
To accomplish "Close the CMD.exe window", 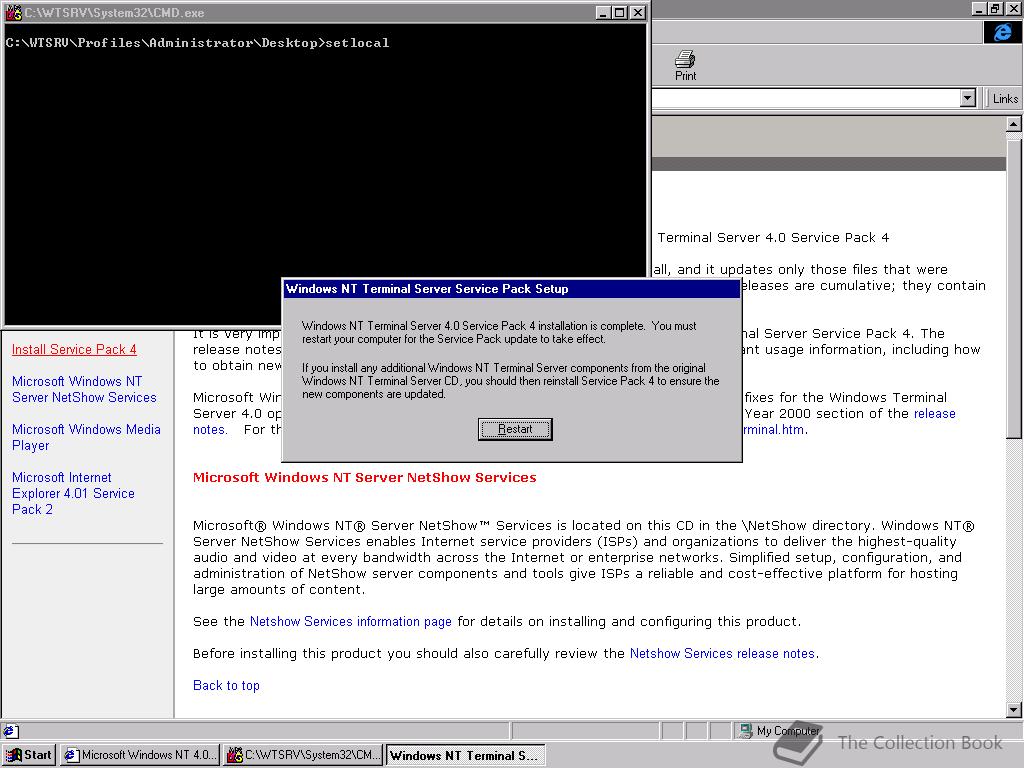I will (638, 12).
